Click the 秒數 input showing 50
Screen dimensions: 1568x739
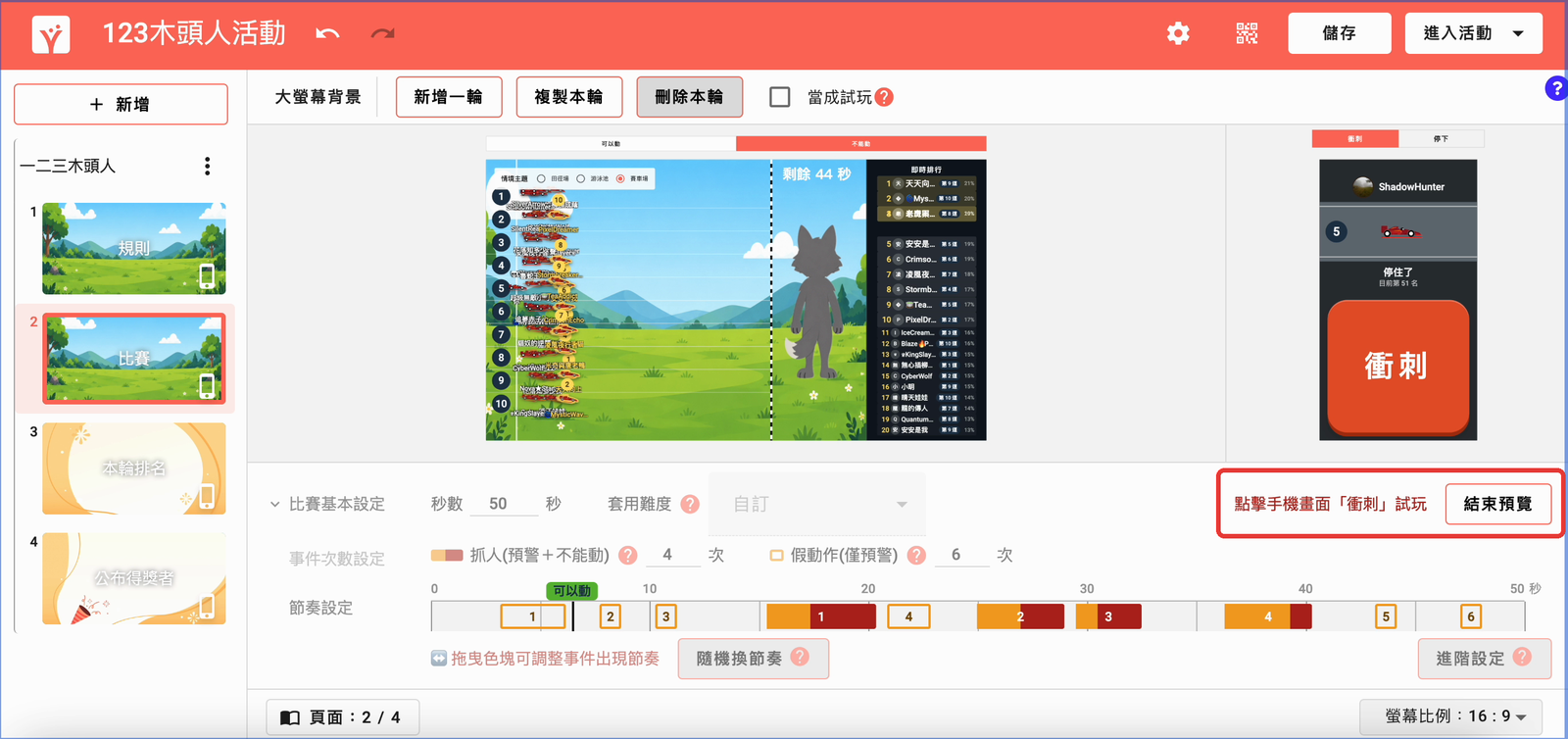[x=504, y=504]
